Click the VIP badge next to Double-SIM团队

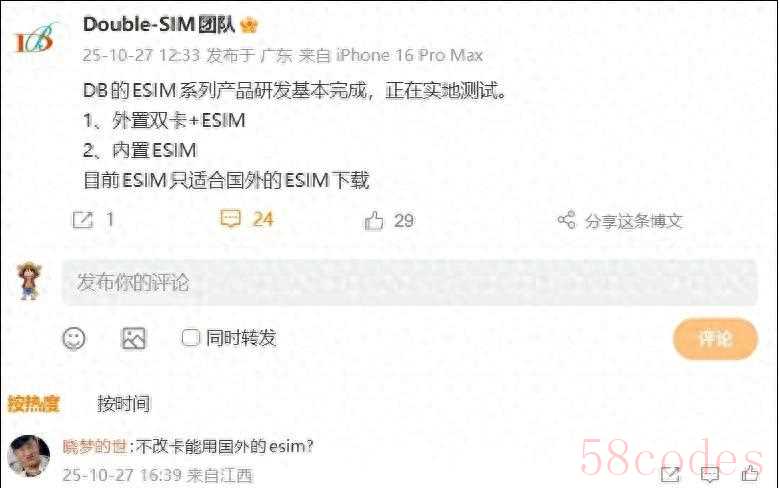248,25
